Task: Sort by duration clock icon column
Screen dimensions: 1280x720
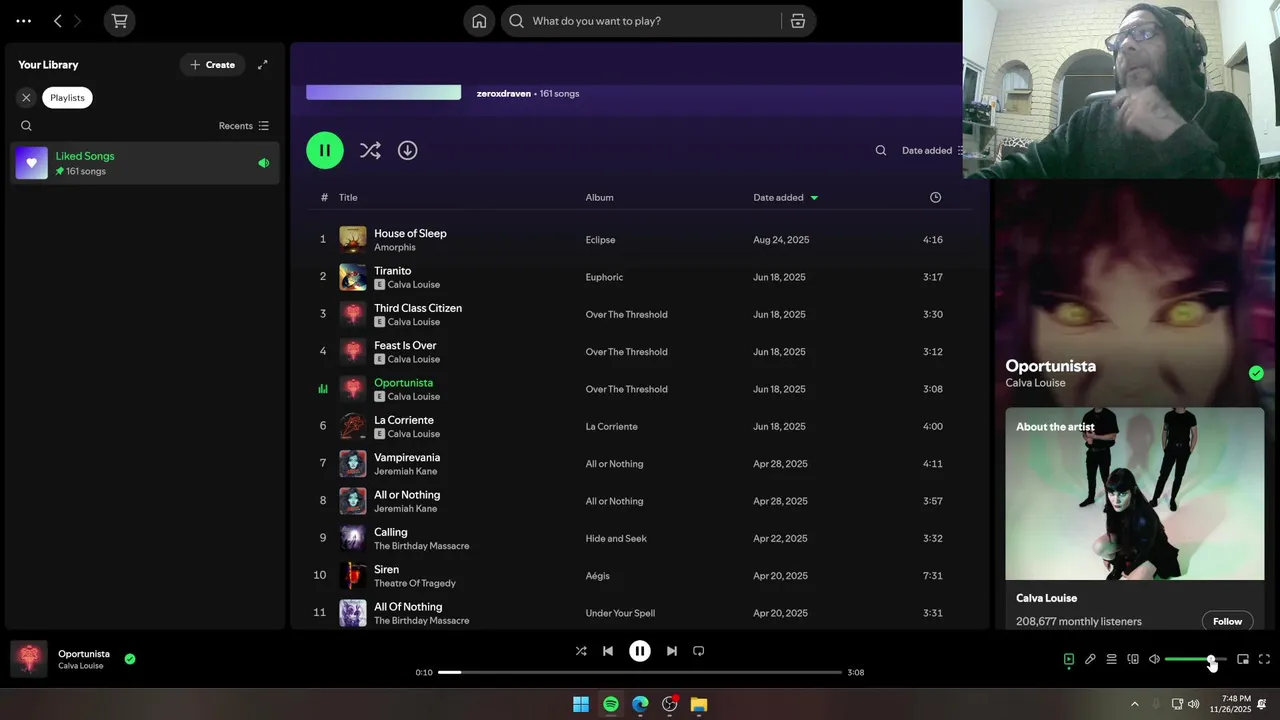Action: tap(936, 198)
